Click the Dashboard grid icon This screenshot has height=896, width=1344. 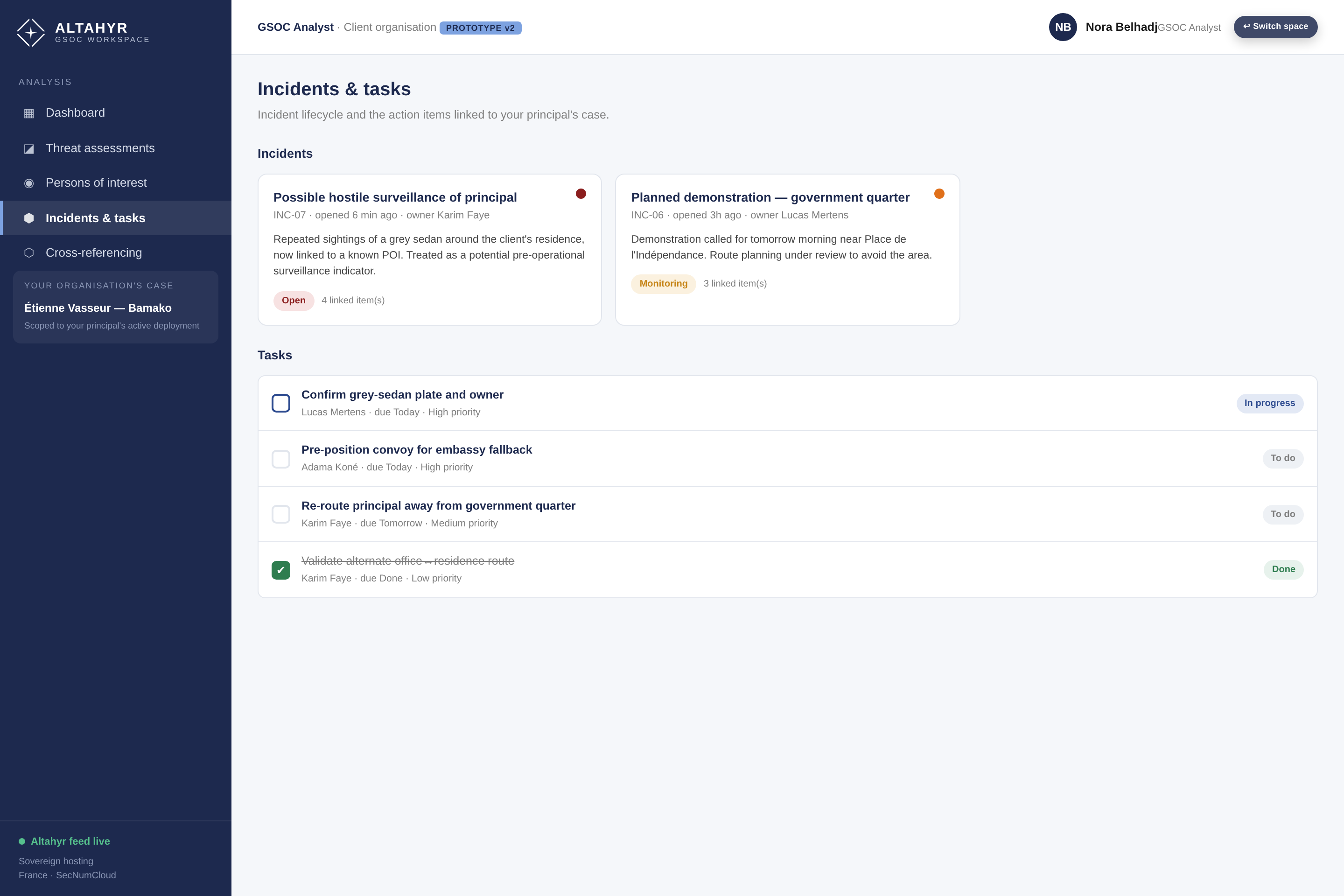[x=28, y=113]
